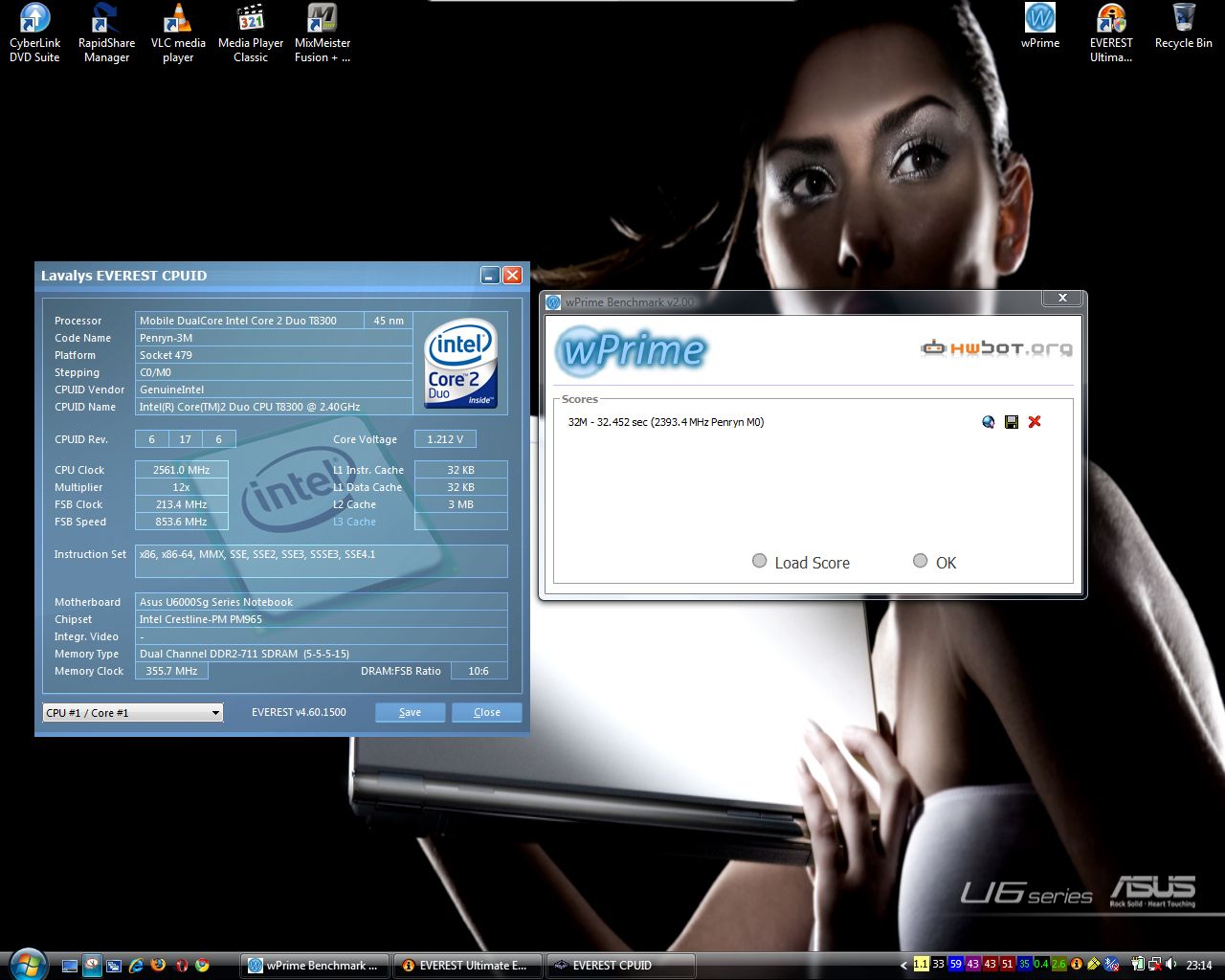This screenshot has height=980, width=1225.
Task: Click the Windows Start orb
Action: tap(28, 966)
